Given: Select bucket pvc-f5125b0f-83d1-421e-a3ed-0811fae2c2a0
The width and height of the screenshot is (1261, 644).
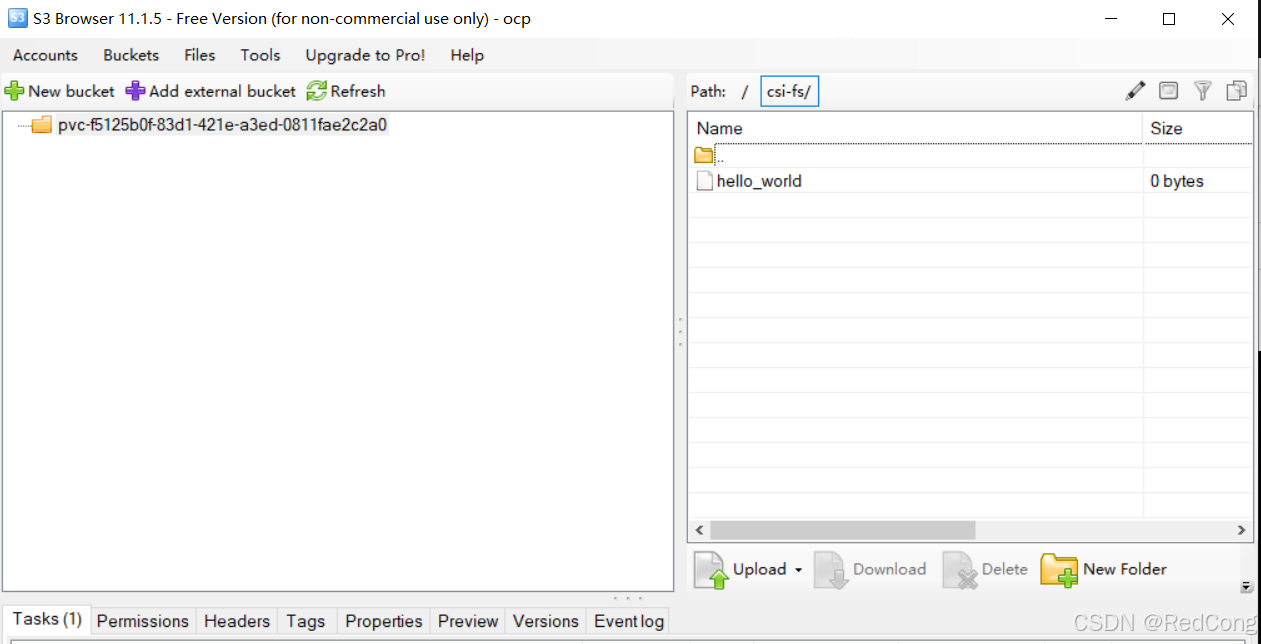Looking at the screenshot, I should coord(222,125).
